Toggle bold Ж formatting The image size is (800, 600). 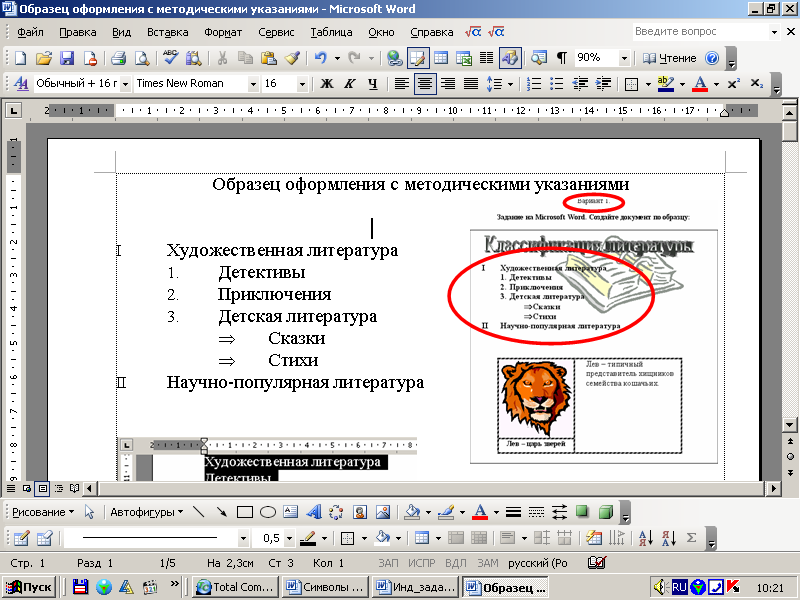pyautogui.click(x=327, y=84)
